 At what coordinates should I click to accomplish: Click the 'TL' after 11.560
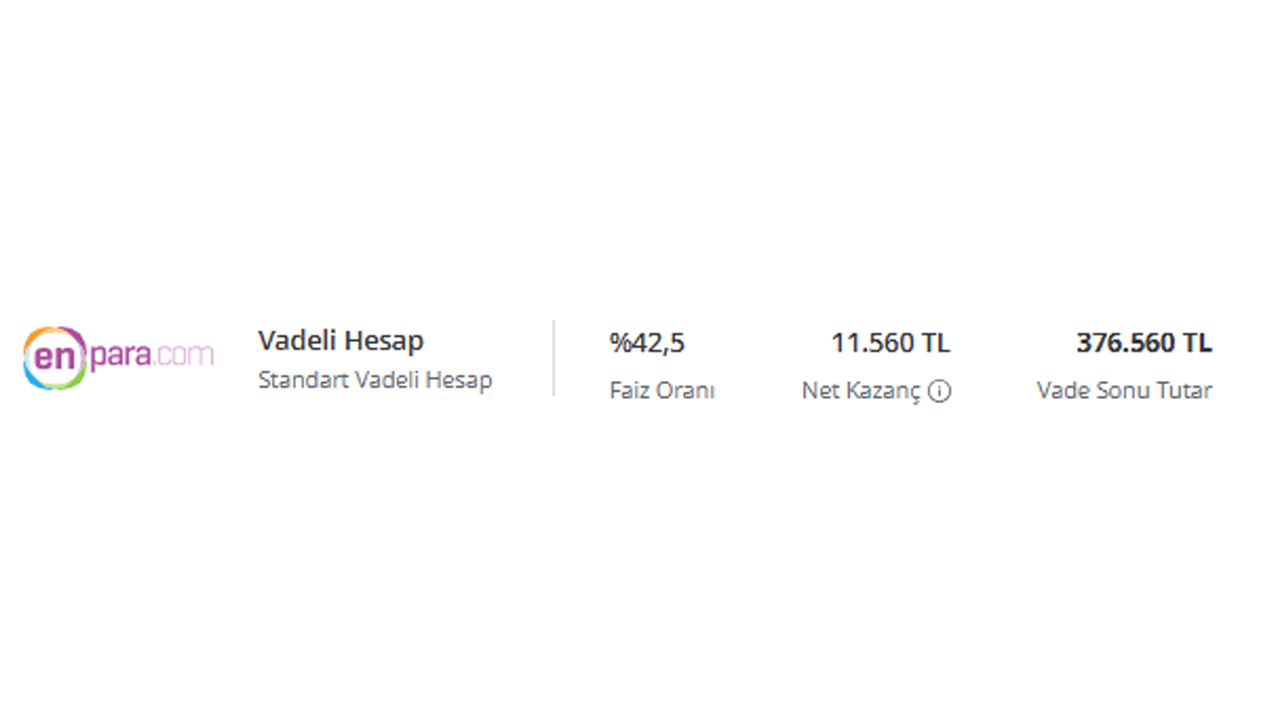point(935,343)
